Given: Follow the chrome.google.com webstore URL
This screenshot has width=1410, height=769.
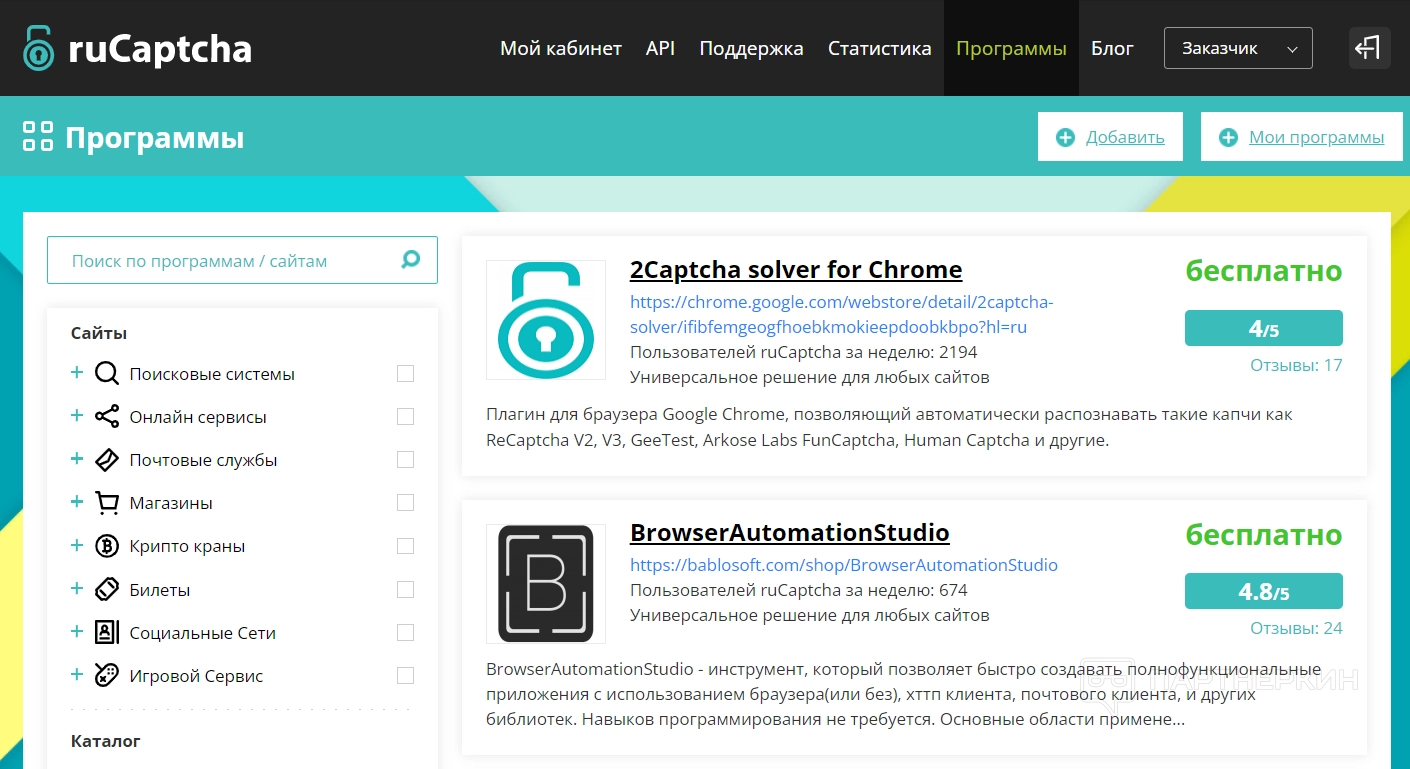Looking at the screenshot, I should click(842, 314).
